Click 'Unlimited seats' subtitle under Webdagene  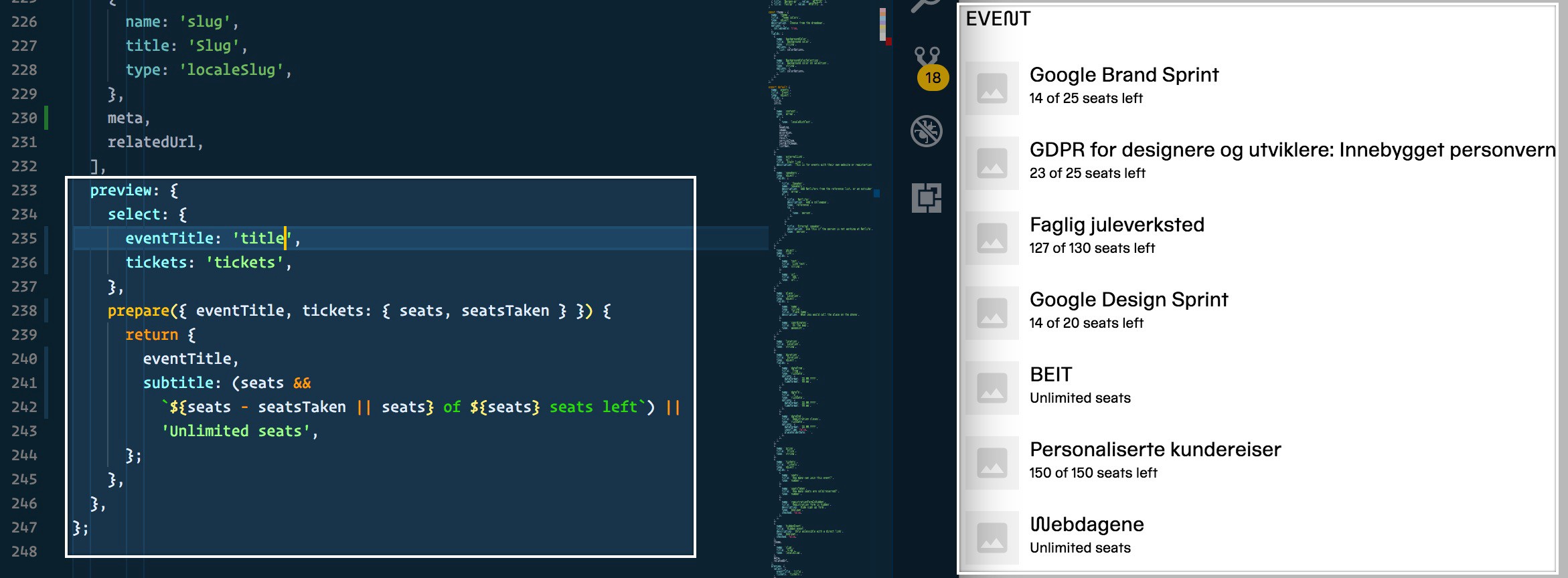click(x=1080, y=548)
